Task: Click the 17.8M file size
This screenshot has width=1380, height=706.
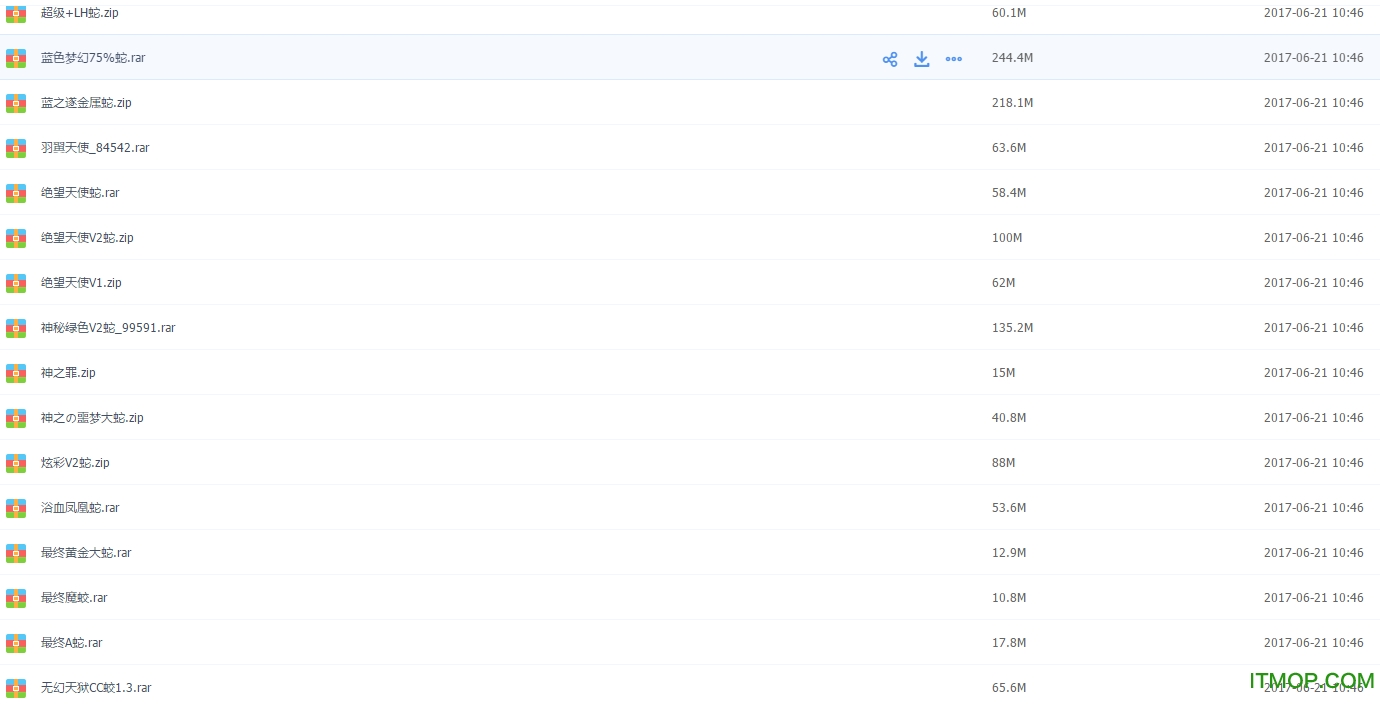Action: [x=1009, y=643]
